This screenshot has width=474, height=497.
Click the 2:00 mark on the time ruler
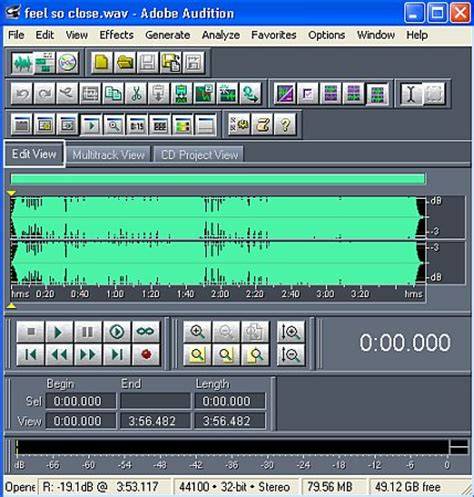(x=220, y=294)
